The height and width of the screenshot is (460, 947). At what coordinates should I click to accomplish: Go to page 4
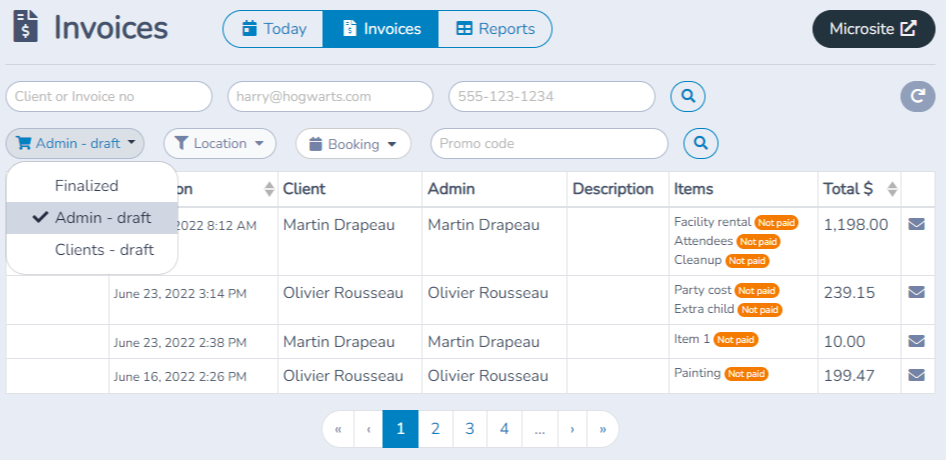[504, 429]
